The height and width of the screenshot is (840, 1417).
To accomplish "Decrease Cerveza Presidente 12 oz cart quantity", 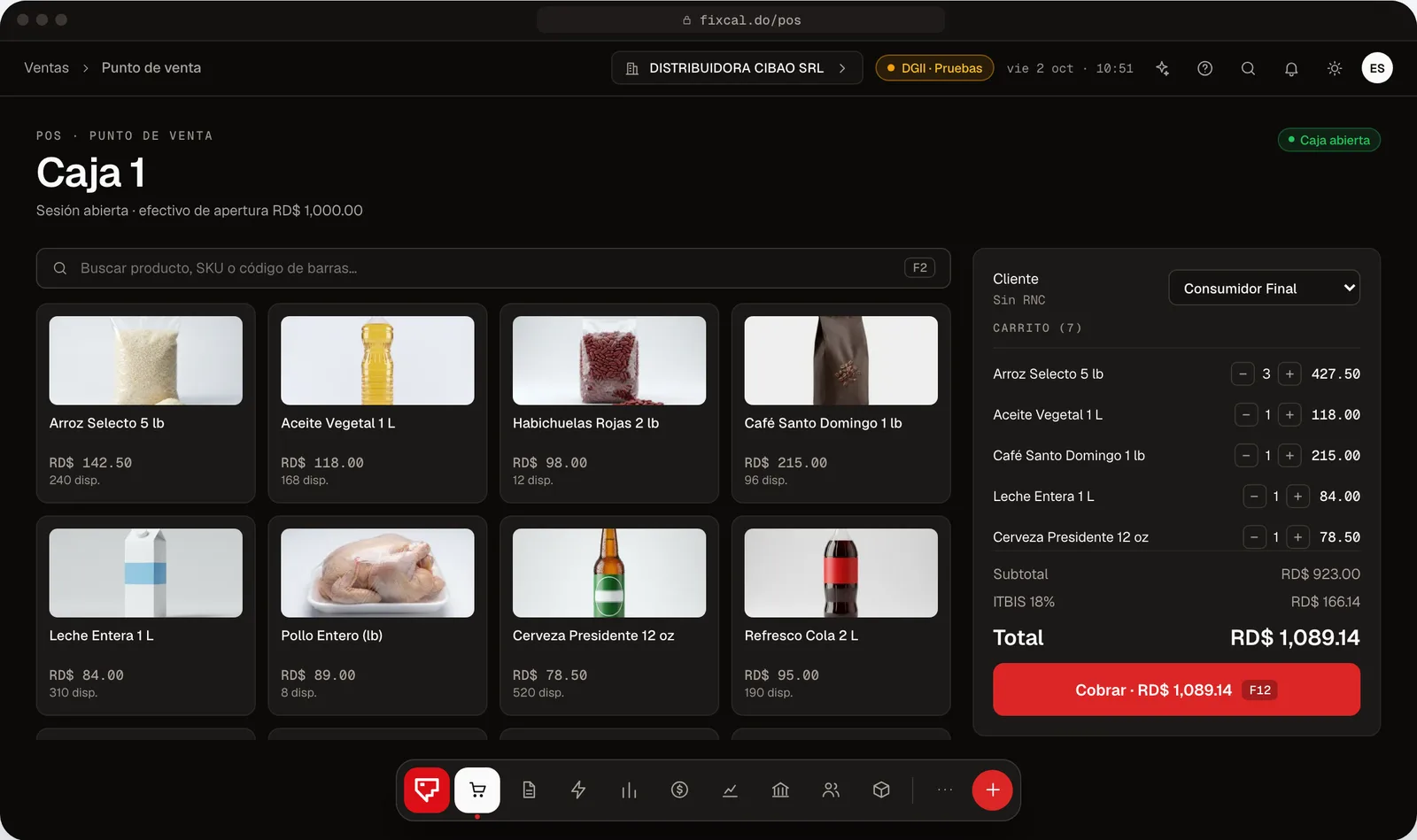I will (1254, 537).
